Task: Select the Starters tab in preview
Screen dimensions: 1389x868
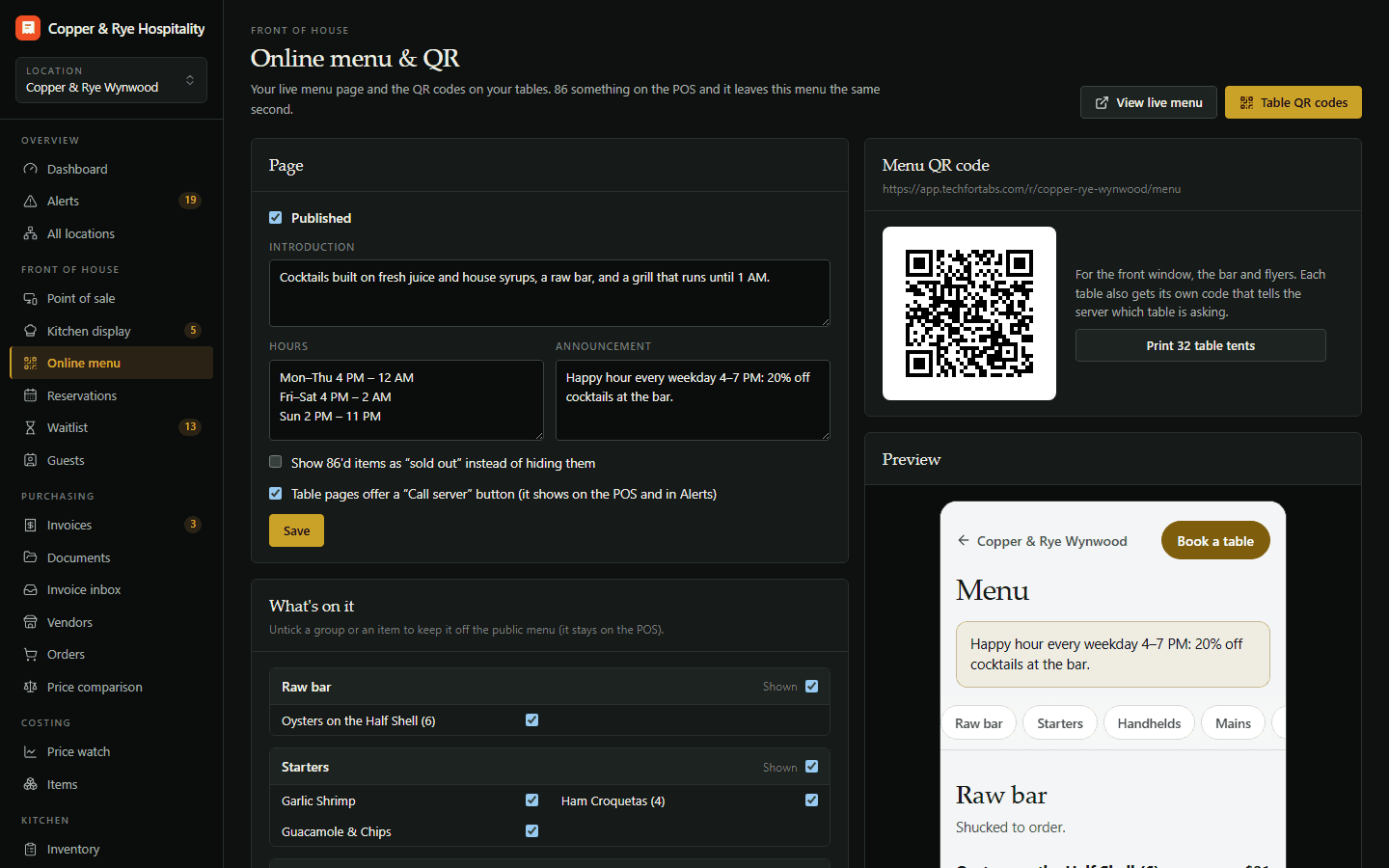Action: (x=1060, y=723)
